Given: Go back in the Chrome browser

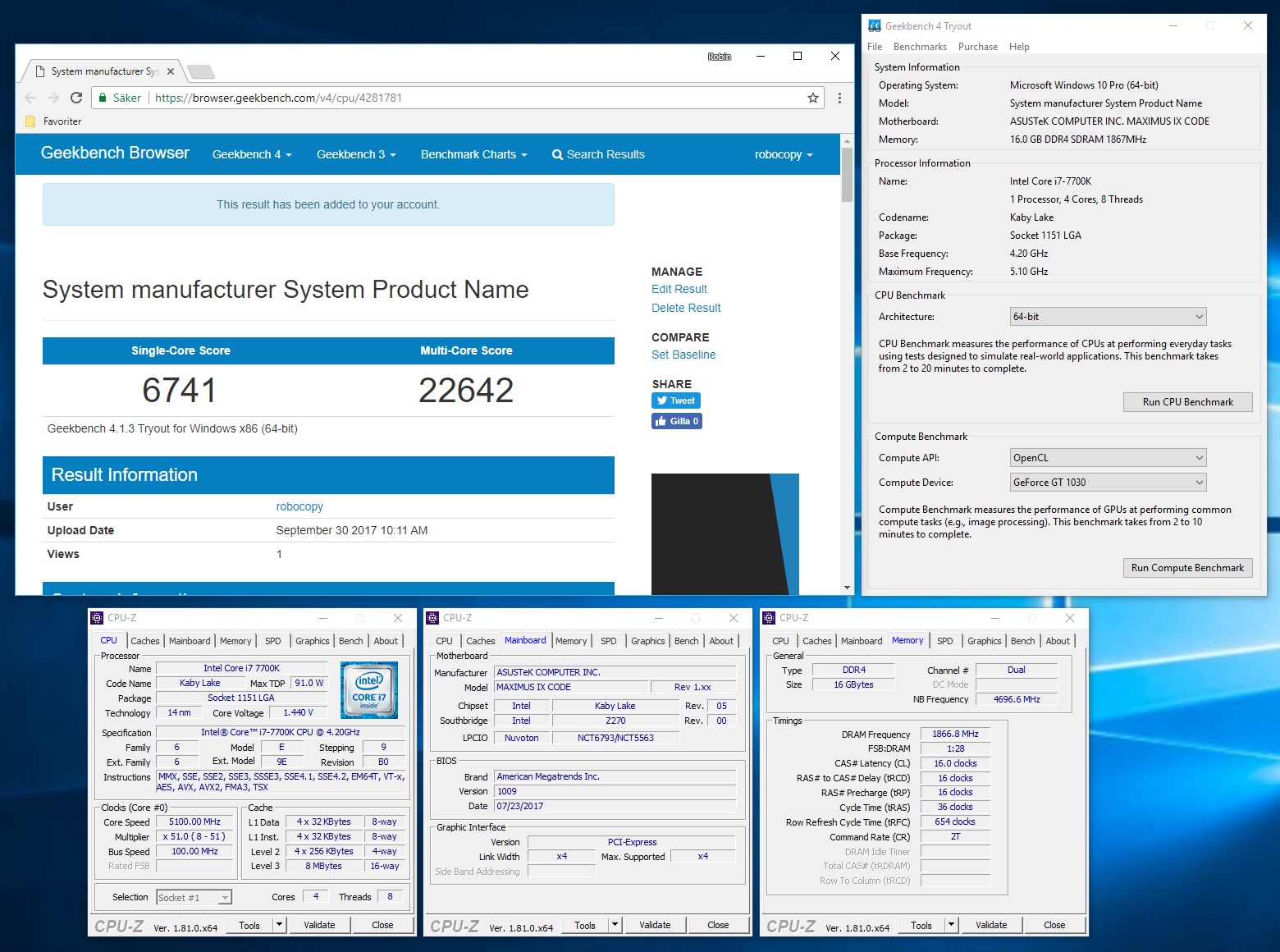Looking at the screenshot, I should [x=30, y=98].
